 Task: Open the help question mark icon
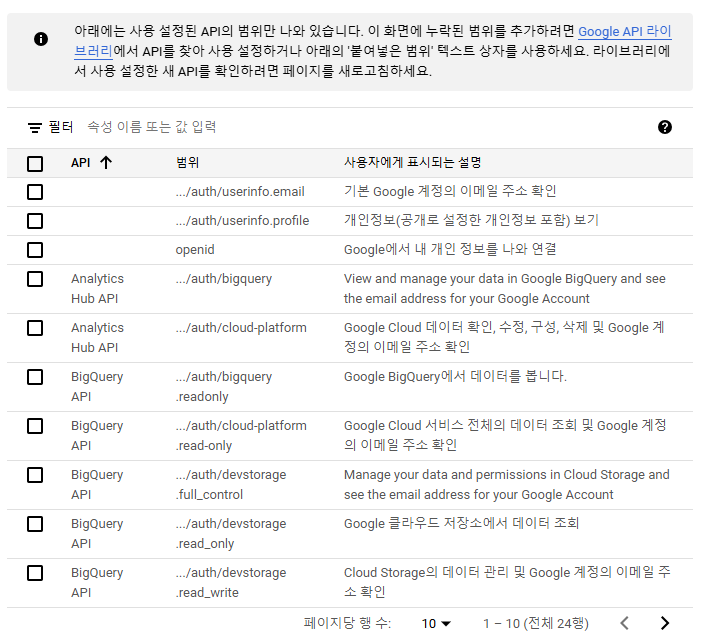[x=665, y=127]
